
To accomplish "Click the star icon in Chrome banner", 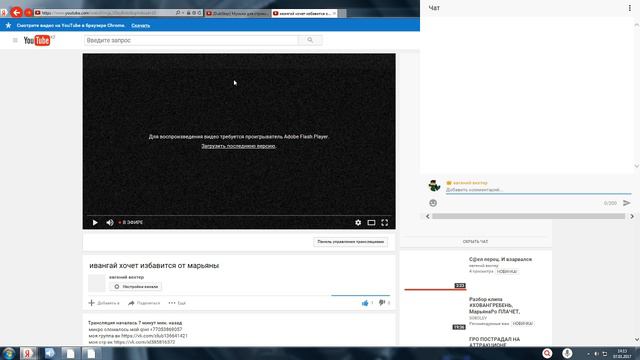I will tap(8, 25).
